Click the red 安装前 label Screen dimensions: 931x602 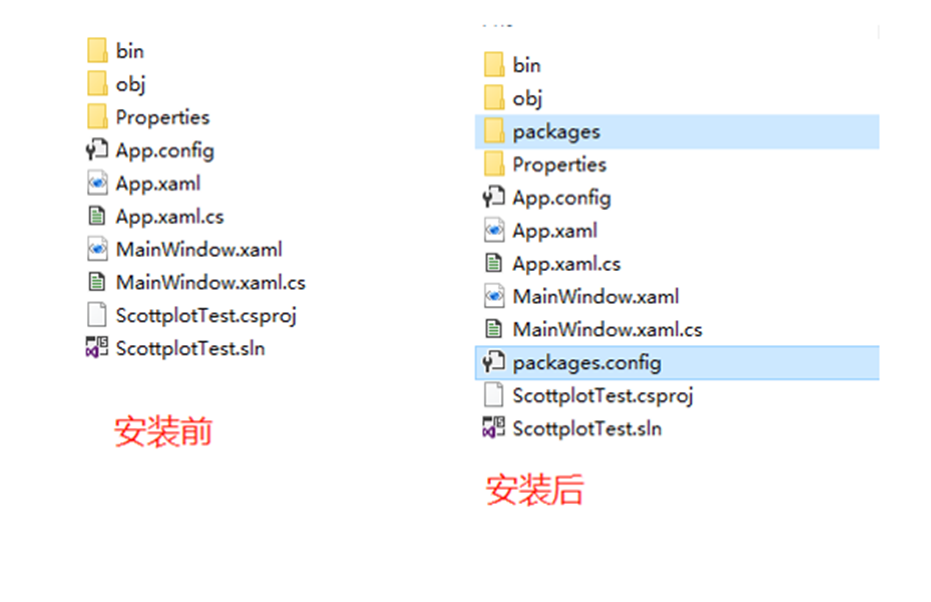tap(163, 431)
